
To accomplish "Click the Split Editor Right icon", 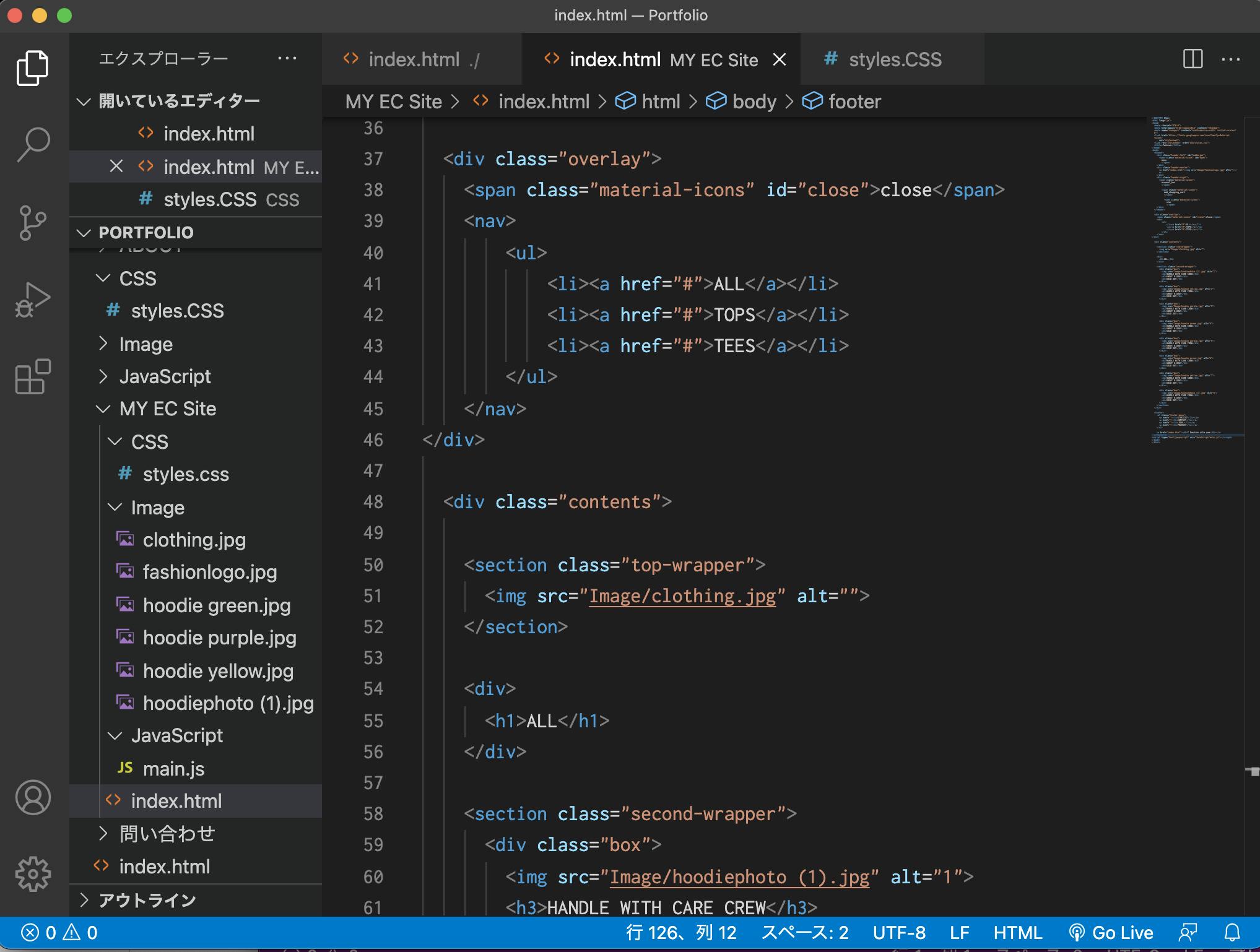I will click(1192, 59).
